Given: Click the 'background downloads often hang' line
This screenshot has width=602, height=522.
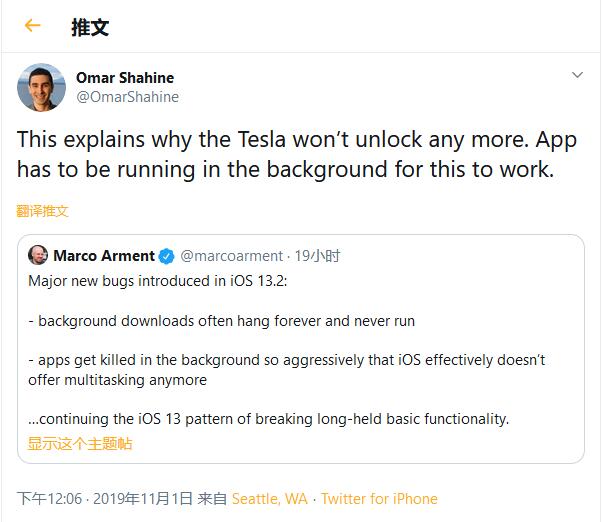Looking at the screenshot, I should coord(221,321).
